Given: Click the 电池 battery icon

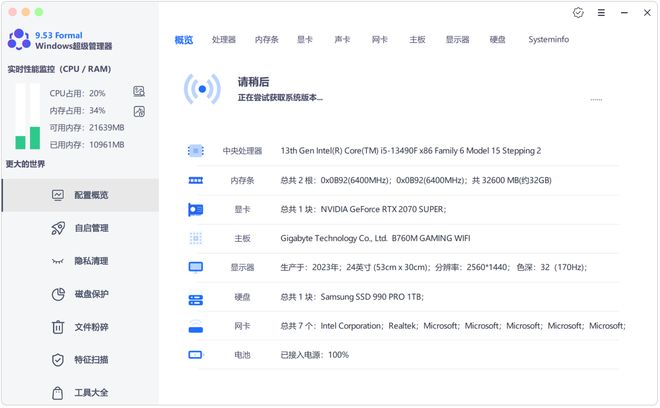Looking at the screenshot, I should (196, 355).
